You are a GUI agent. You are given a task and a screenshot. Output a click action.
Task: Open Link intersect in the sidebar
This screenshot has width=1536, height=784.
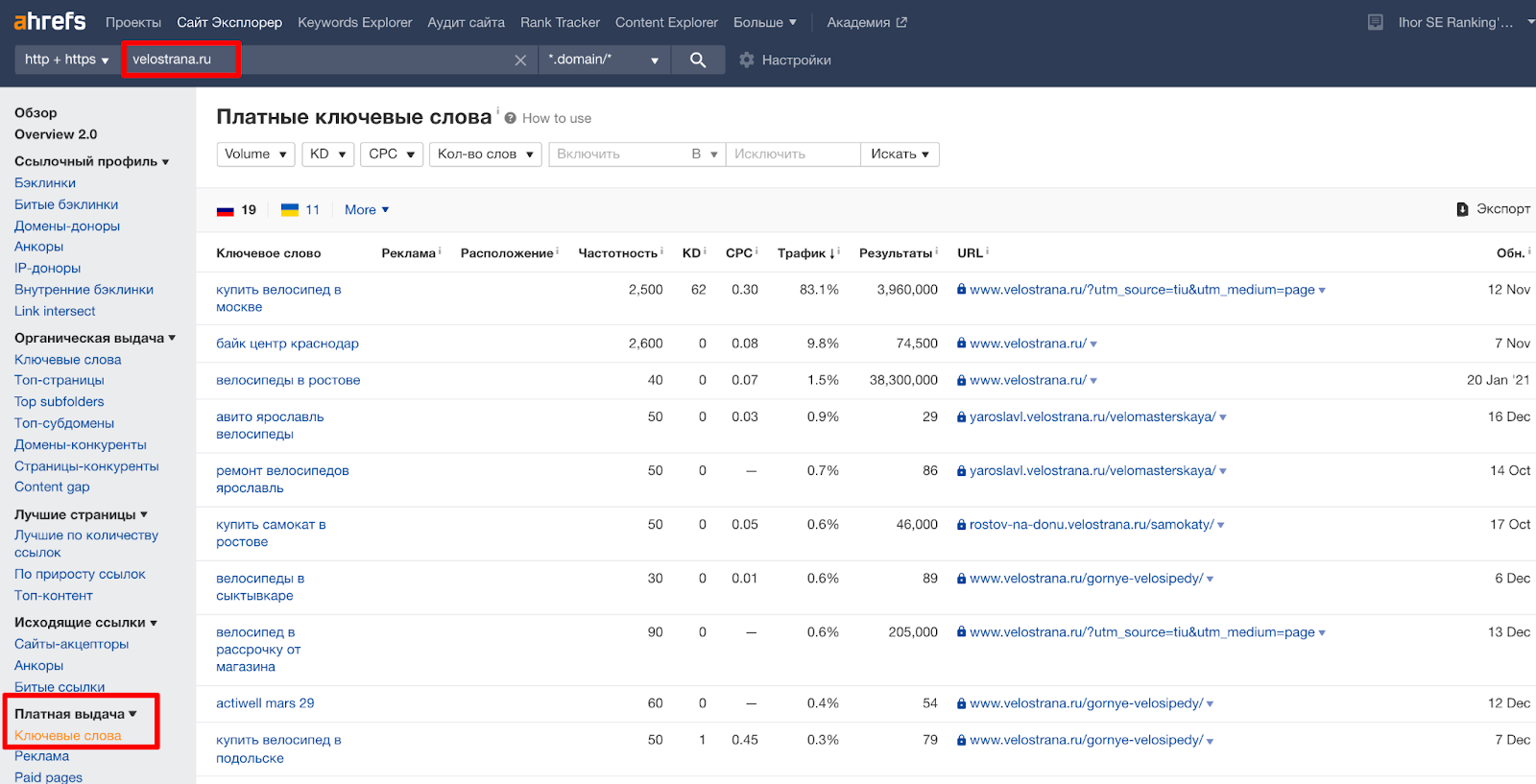(55, 311)
